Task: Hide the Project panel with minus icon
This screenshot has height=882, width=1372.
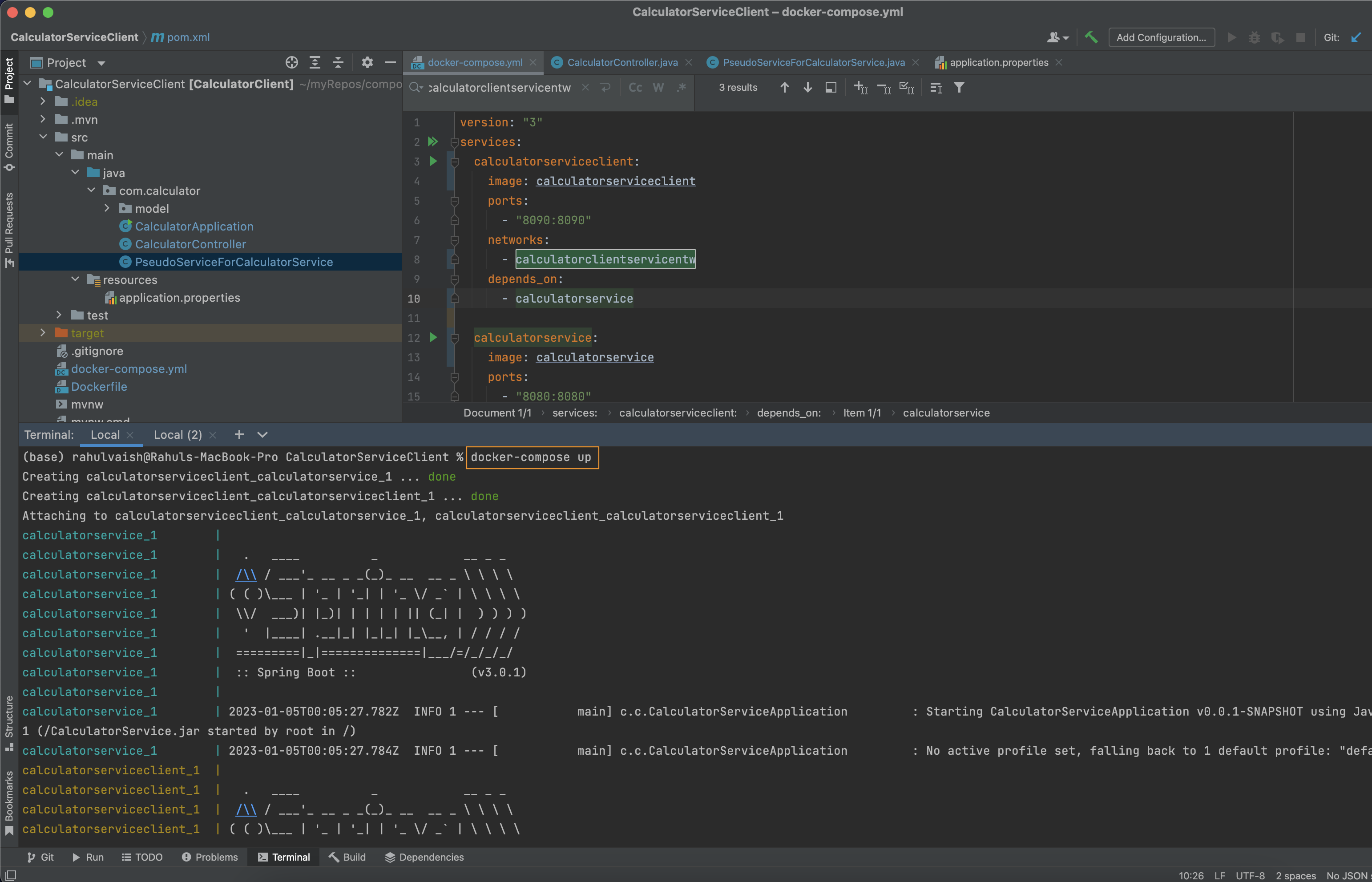Action: pyautogui.click(x=390, y=62)
